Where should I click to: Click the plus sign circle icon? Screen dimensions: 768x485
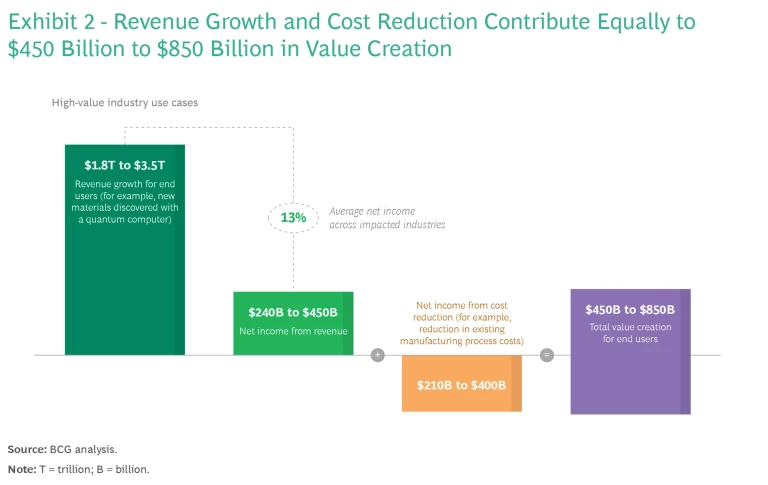click(x=378, y=355)
